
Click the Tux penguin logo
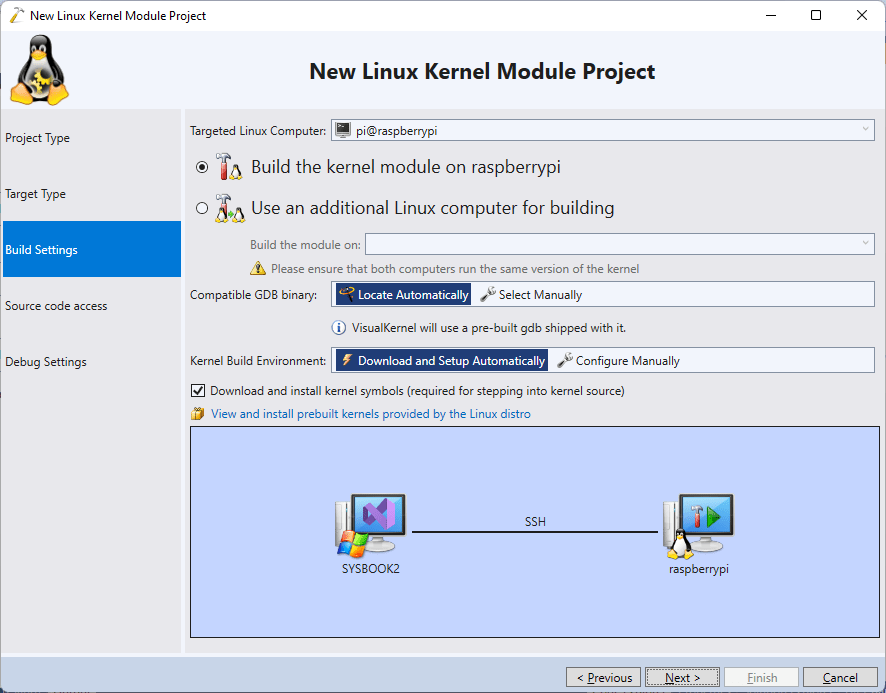click(x=38, y=68)
